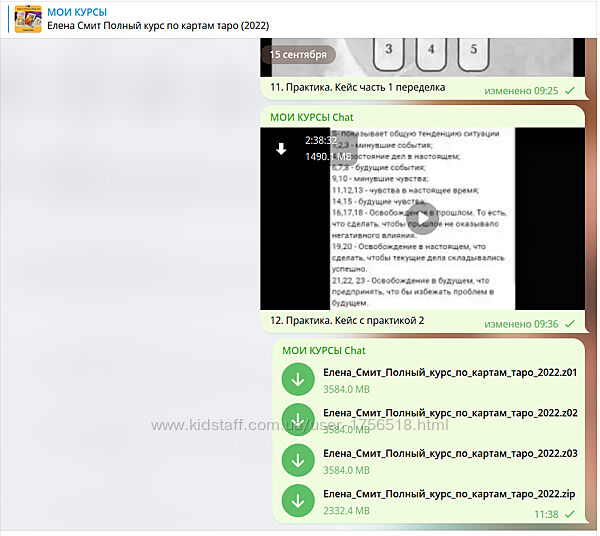Image resolution: width=600 pixels, height=536 pixels.
Task: Click the МОИ КУРСЫ Chat sender name above video
Action: click(x=312, y=117)
